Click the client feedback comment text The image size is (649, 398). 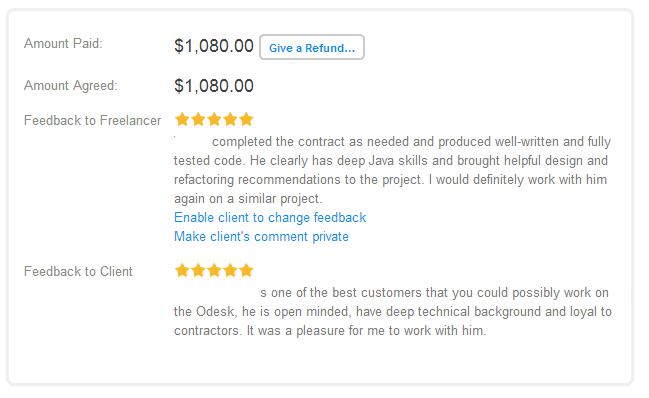point(392,312)
